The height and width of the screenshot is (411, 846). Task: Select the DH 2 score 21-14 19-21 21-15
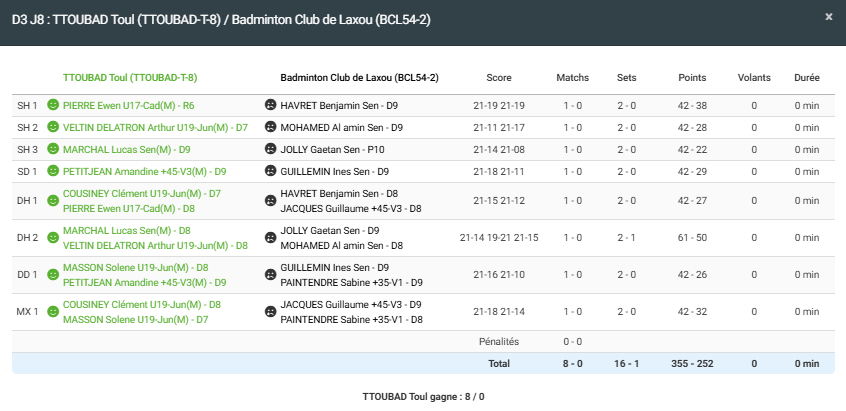tap(498, 237)
